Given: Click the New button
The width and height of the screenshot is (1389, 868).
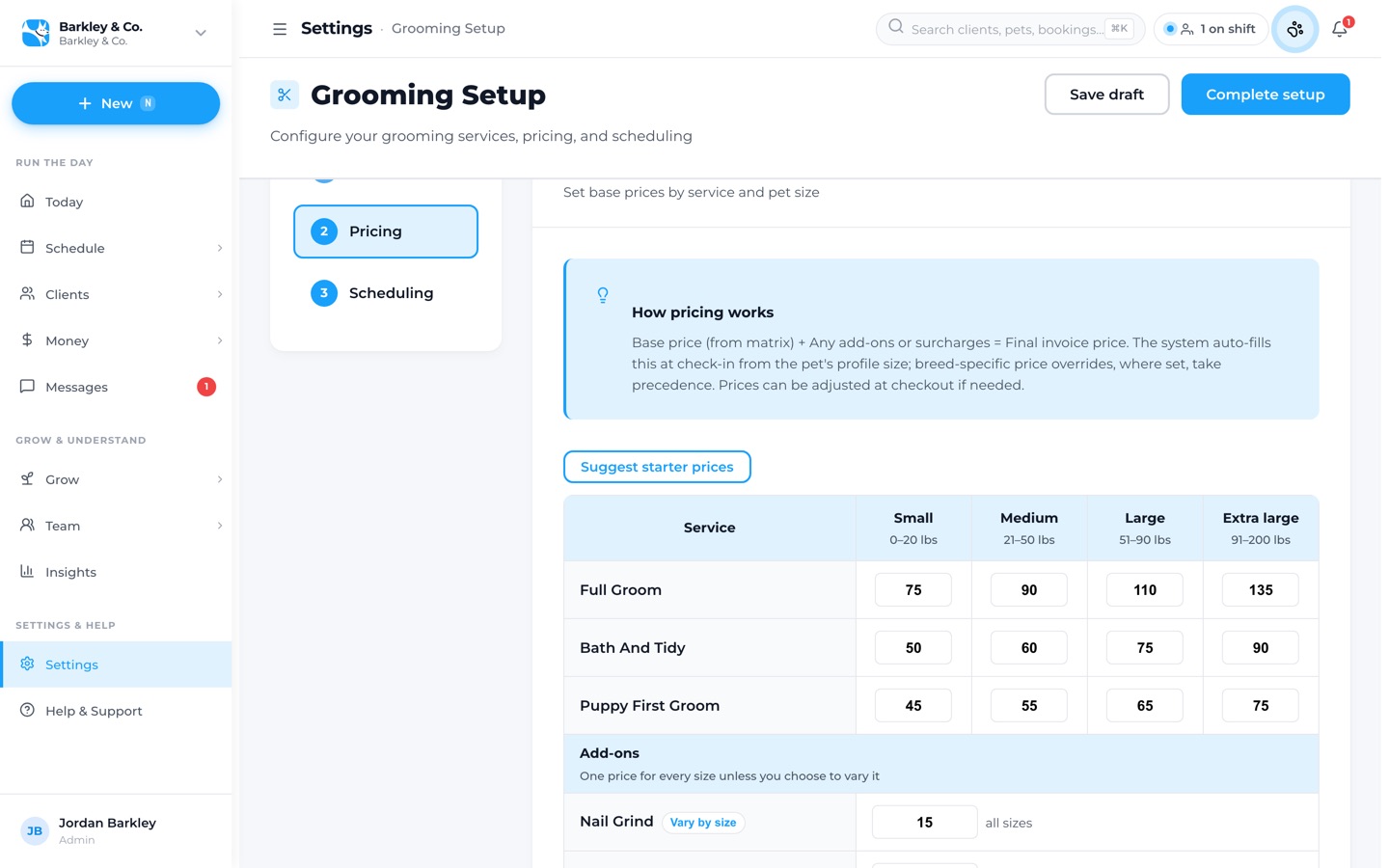Looking at the screenshot, I should 116,103.
